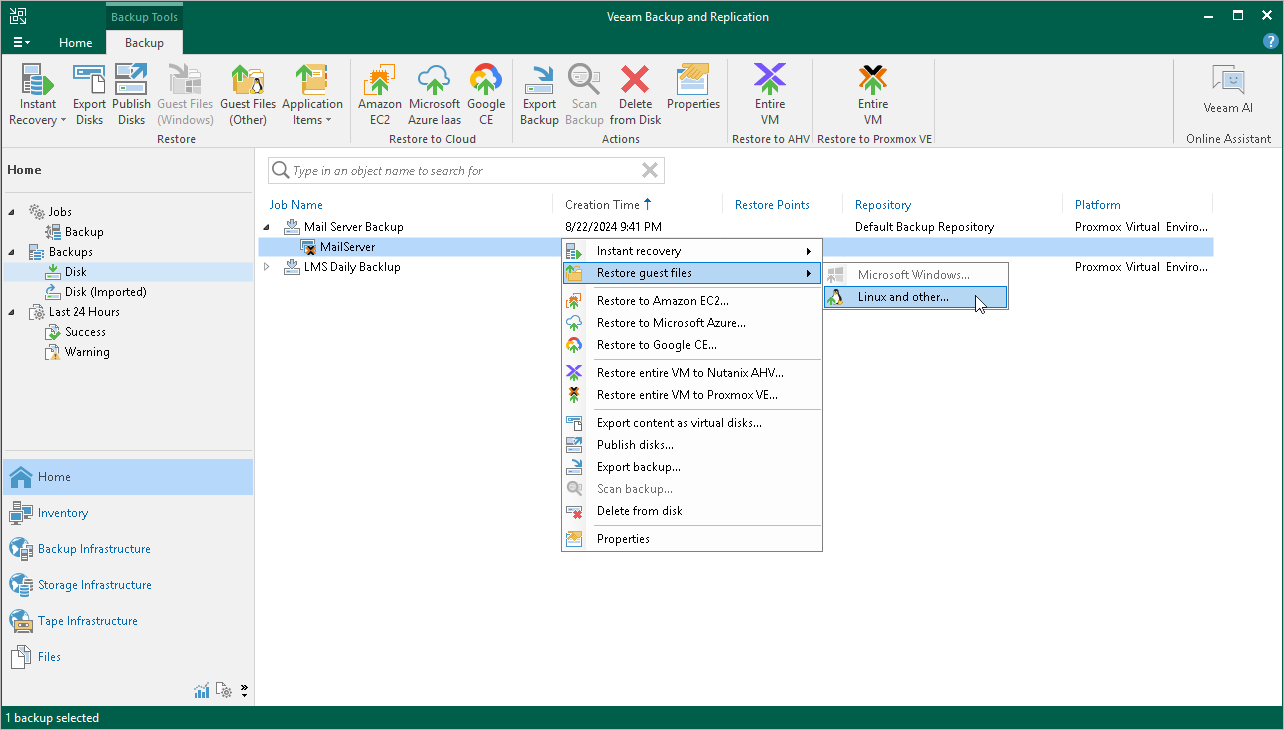This screenshot has width=1284, height=730.
Task: Focus the object name search field
Action: pyautogui.click(x=464, y=171)
